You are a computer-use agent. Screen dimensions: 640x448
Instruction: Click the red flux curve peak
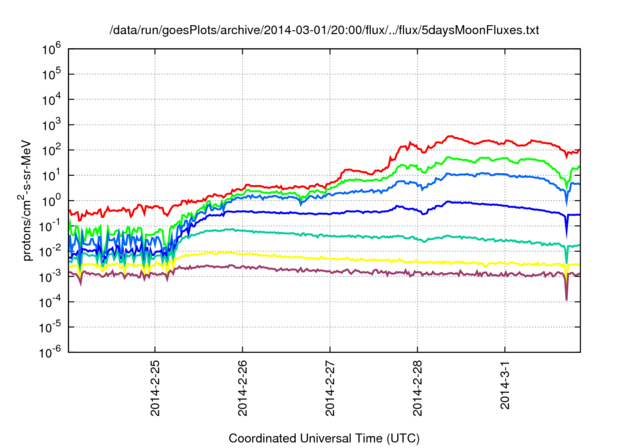tap(450, 136)
